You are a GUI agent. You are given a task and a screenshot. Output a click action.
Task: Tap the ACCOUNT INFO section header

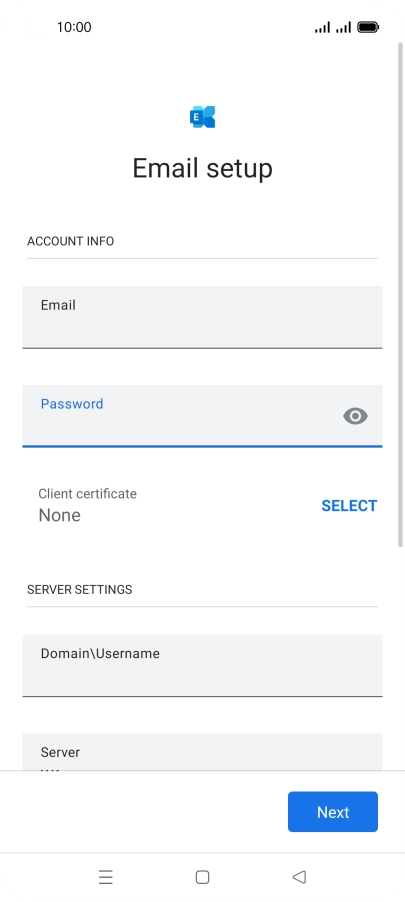tap(71, 241)
